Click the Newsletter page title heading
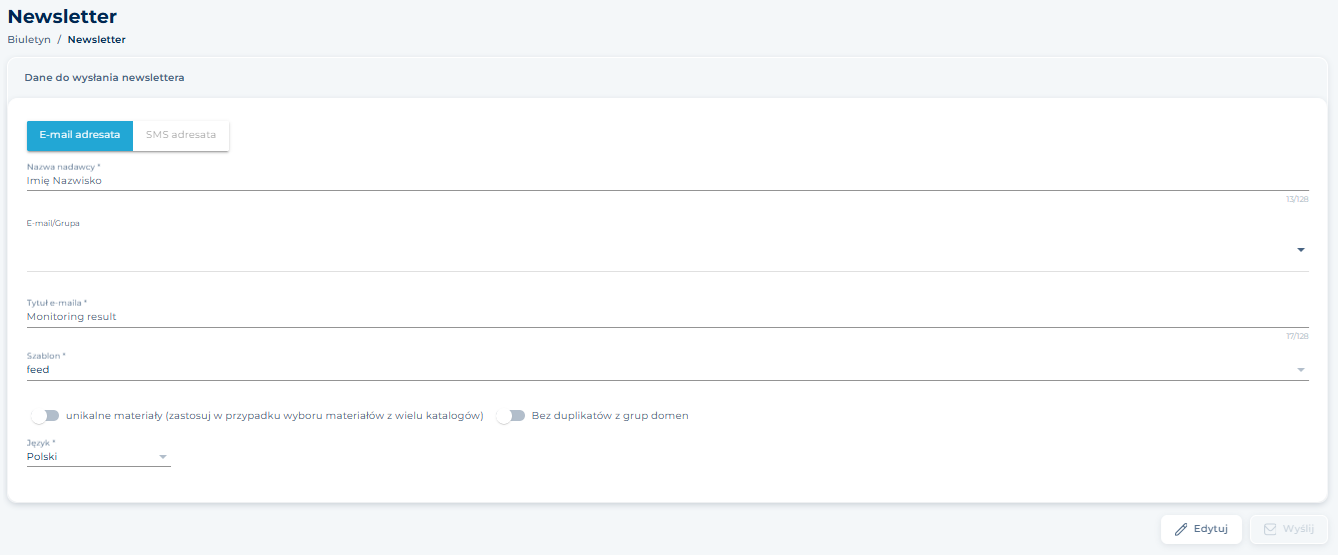The image size is (1338, 555). tap(62, 17)
